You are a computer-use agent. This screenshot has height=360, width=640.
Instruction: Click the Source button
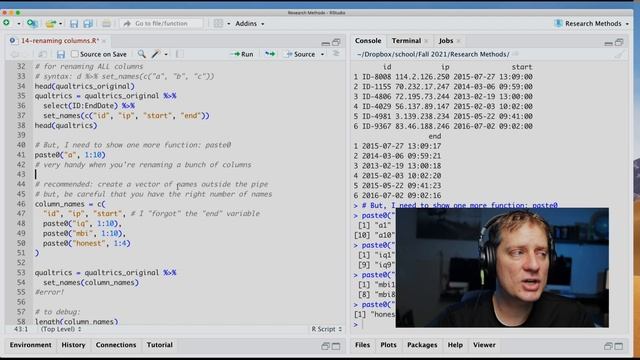click(x=301, y=54)
